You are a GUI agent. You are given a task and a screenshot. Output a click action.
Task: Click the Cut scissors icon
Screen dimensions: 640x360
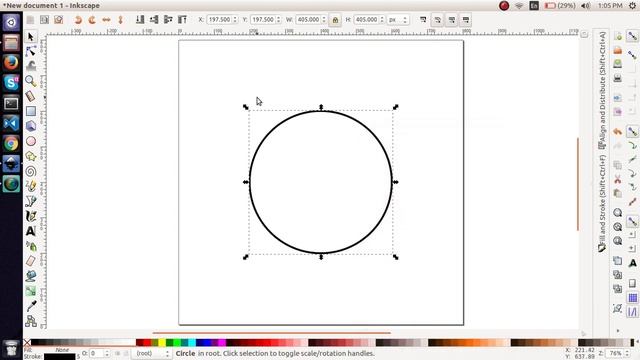(618, 179)
